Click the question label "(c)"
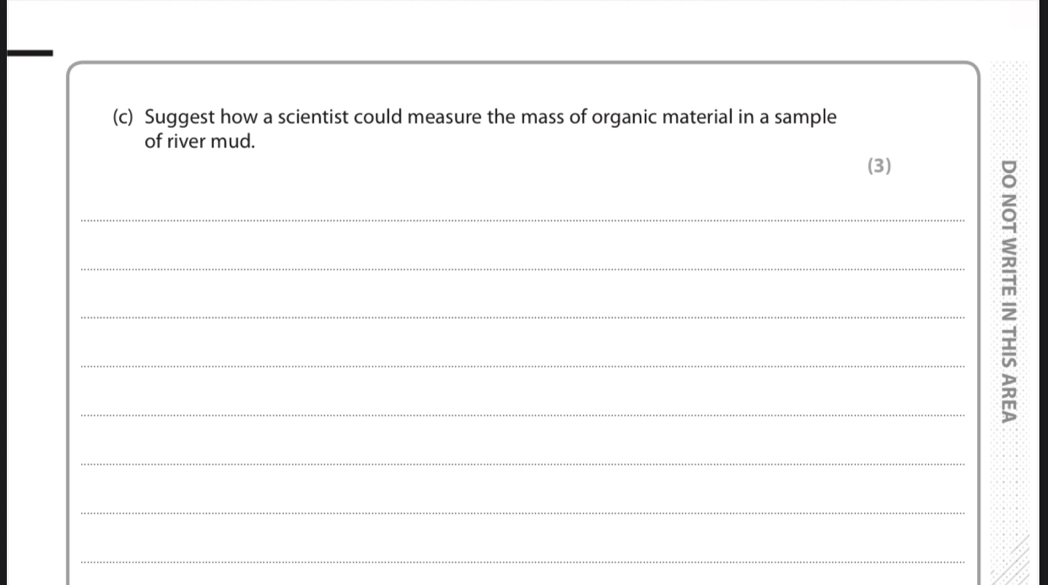Image resolution: width=1048 pixels, height=585 pixels. tap(126, 118)
